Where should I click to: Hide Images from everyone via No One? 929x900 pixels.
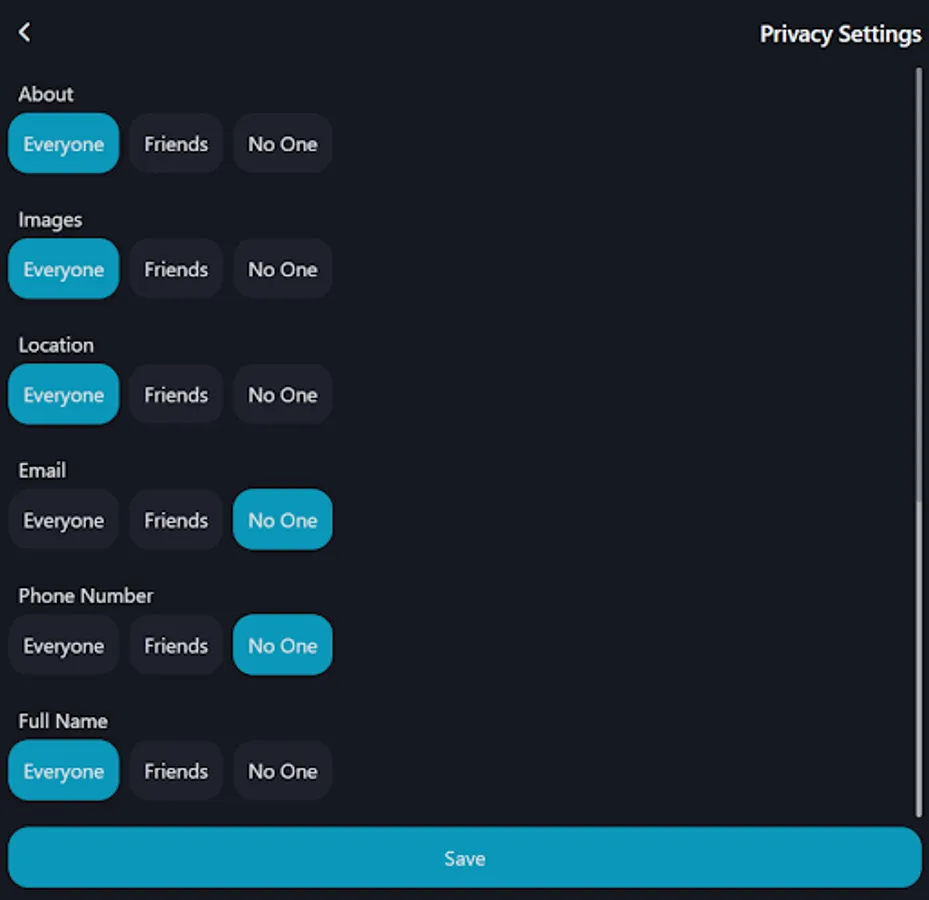coord(282,269)
